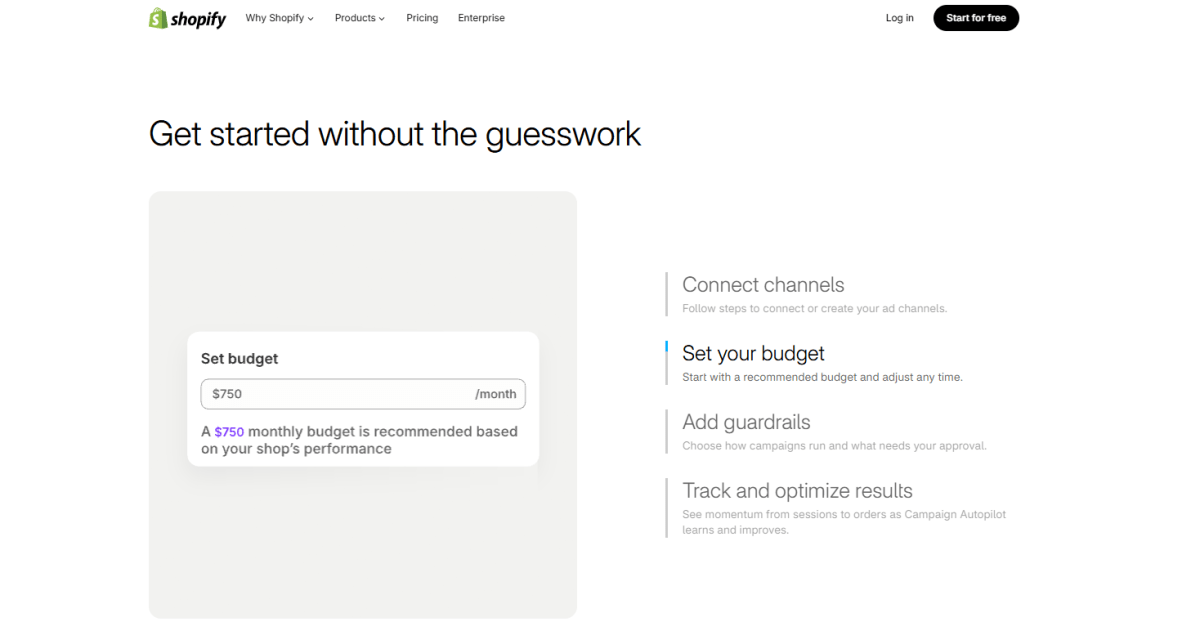The image size is (1200, 644).
Task: Open the Products dropdown menu
Action: [359, 18]
